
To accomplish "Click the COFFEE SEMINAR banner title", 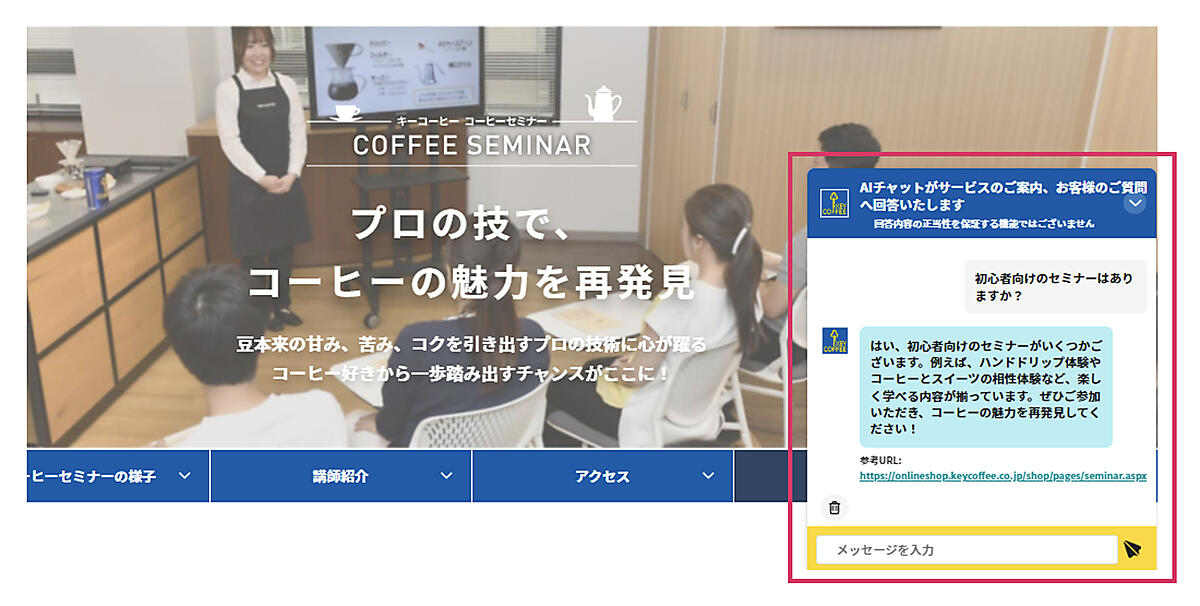I will [472, 145].
